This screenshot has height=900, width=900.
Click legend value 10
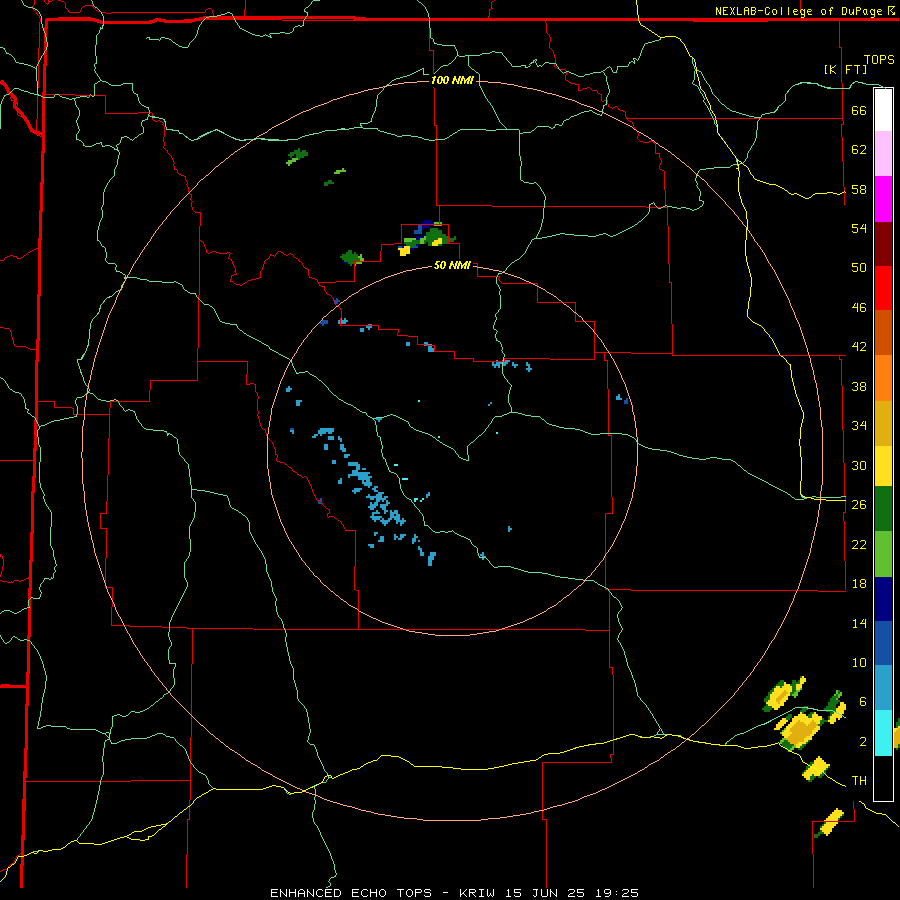click(x=859, y=662)
